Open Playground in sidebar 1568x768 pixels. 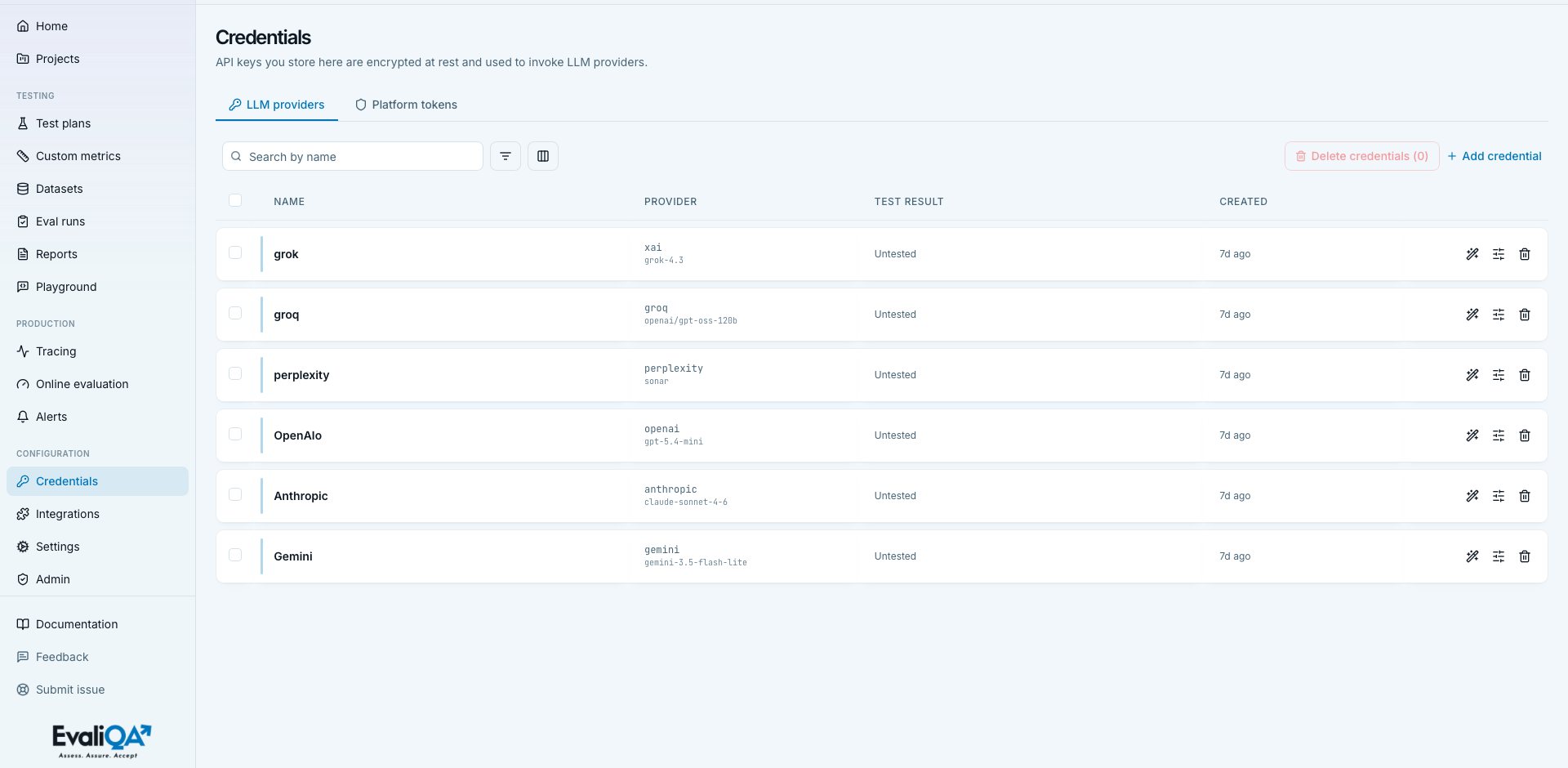tap(97, 287)
